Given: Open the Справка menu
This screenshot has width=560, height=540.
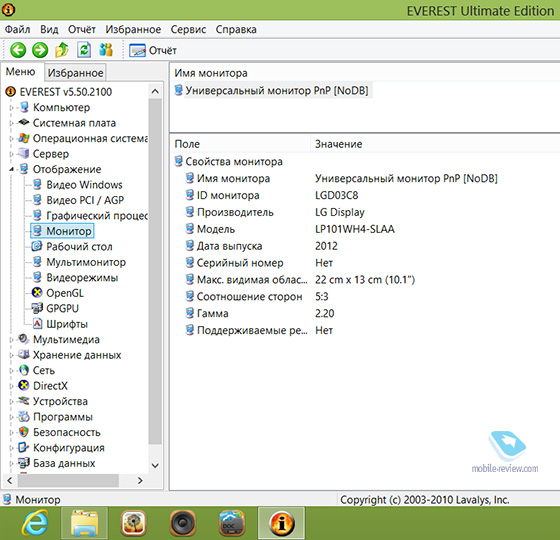Looking at the screenshot, I should pos(236,29).
